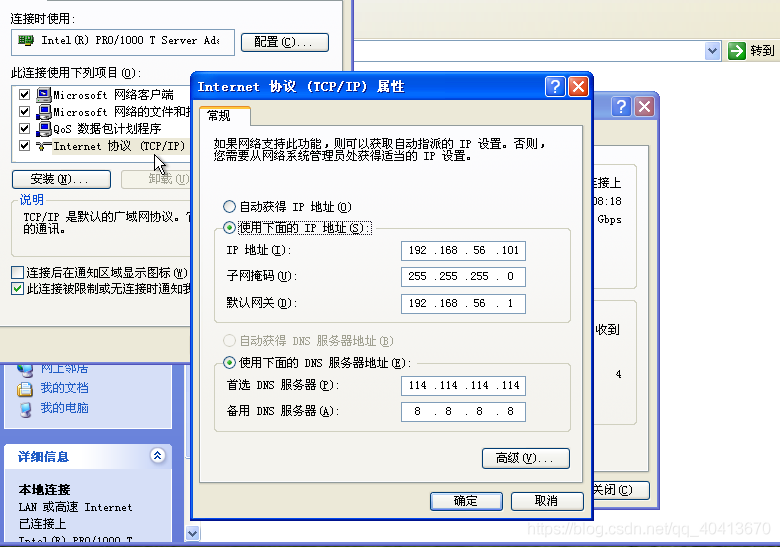The height and width of the screenshot is (547, 780).
Task: Switch to the 常规 tab
Action: point(219,116)
